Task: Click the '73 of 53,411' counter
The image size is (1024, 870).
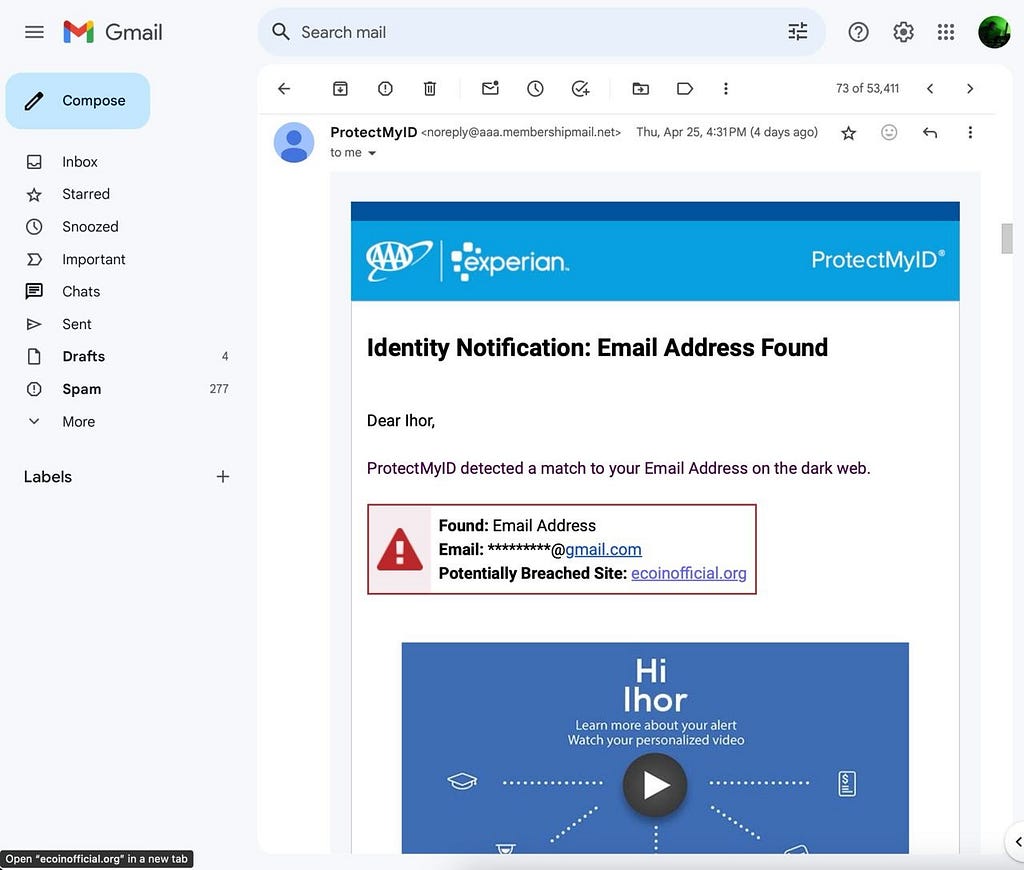Action: click(x=867, y=88)
